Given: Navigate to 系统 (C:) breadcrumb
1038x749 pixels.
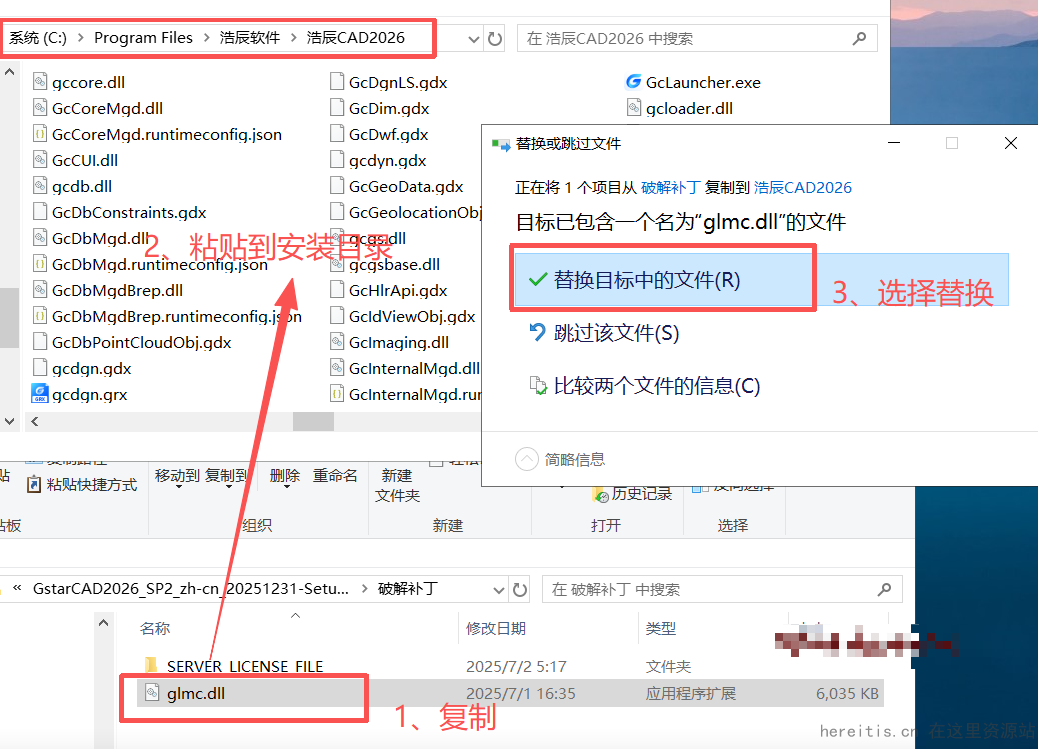Looking at the screenshot, I should 38,38.
